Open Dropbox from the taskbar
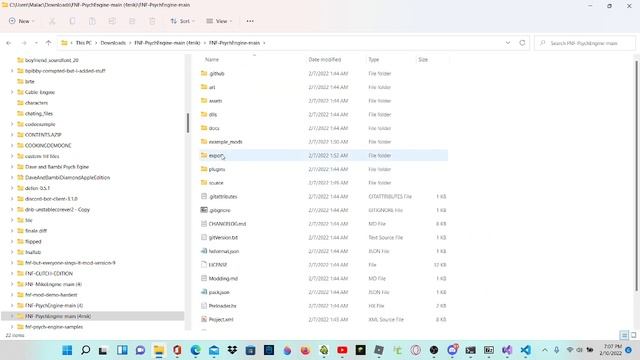The width and height of the screenshot is (640, 360). [232, 350]
